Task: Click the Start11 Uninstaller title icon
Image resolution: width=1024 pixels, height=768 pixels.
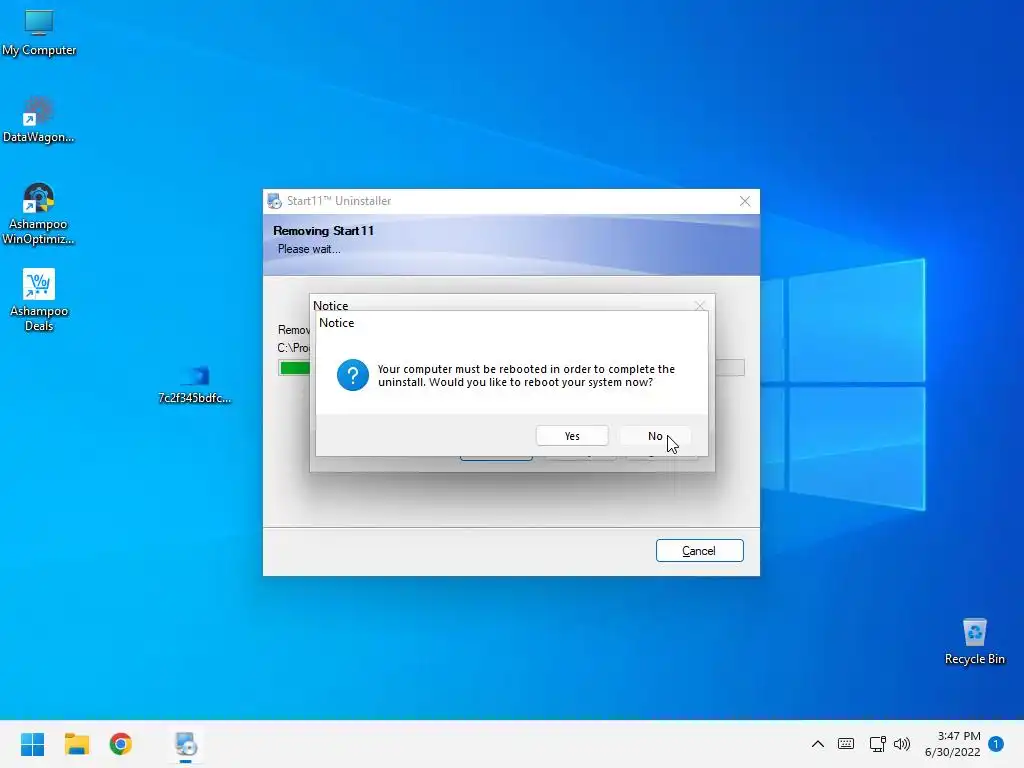Action: coord(274,201)
